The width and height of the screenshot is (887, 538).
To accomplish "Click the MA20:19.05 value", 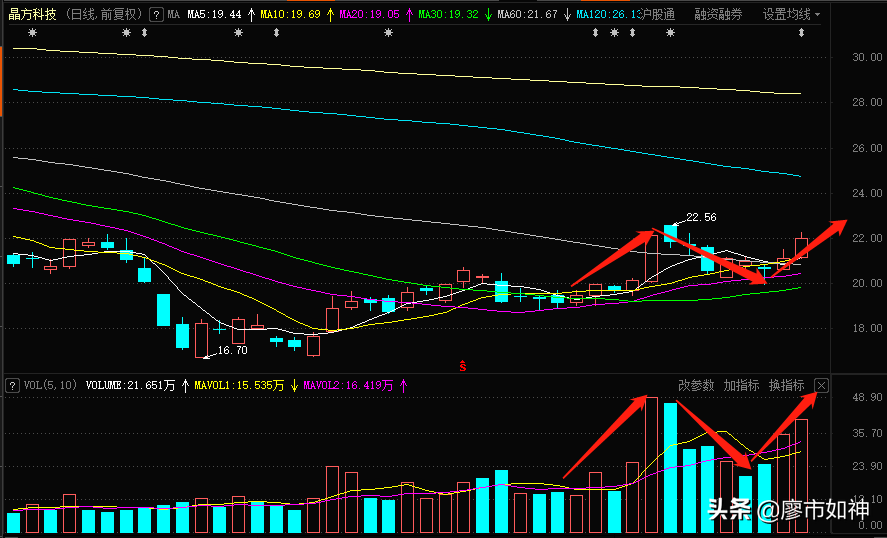I will pyautogui.click(x=369, y=14).
